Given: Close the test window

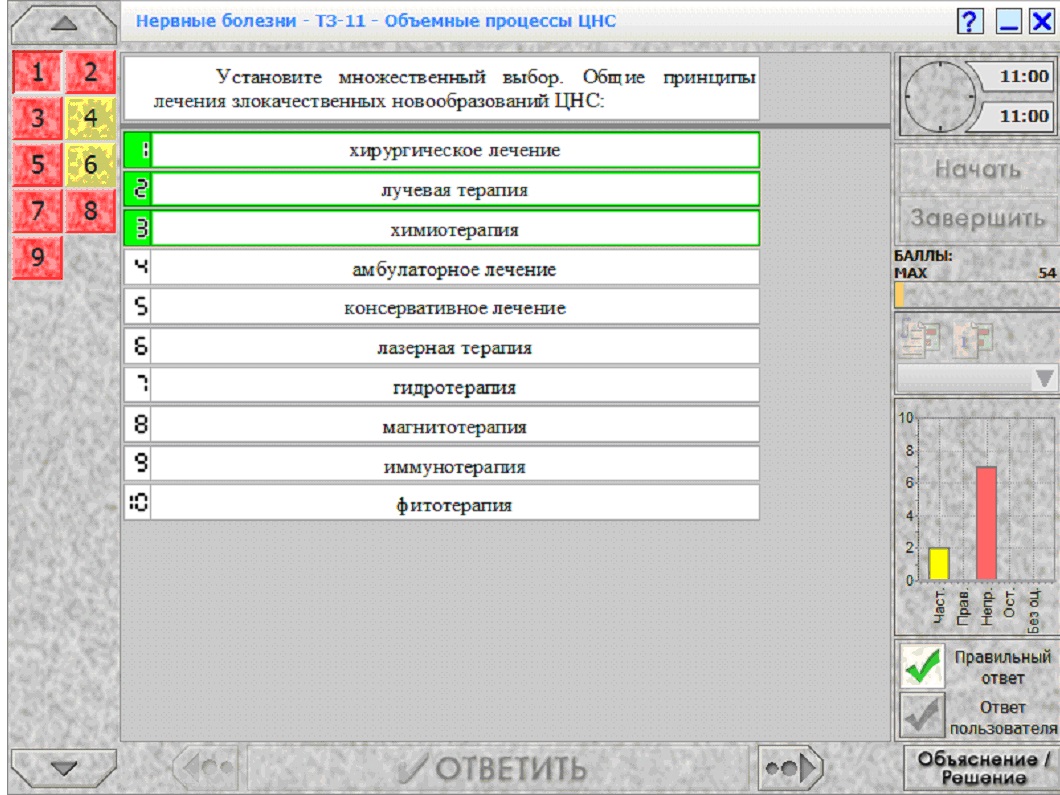Looking at the screenshot, I should coord(1042,21).
